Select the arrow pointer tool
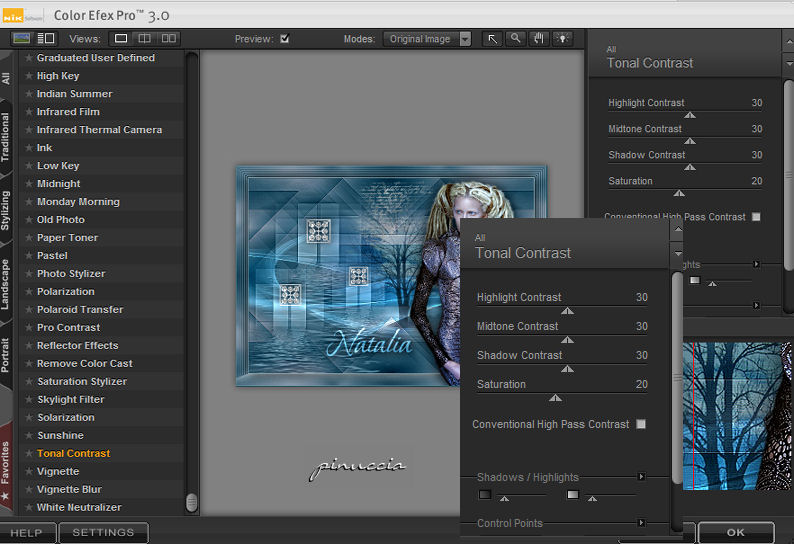This screenshot has height=544, width=794. (x=492, y=39)
